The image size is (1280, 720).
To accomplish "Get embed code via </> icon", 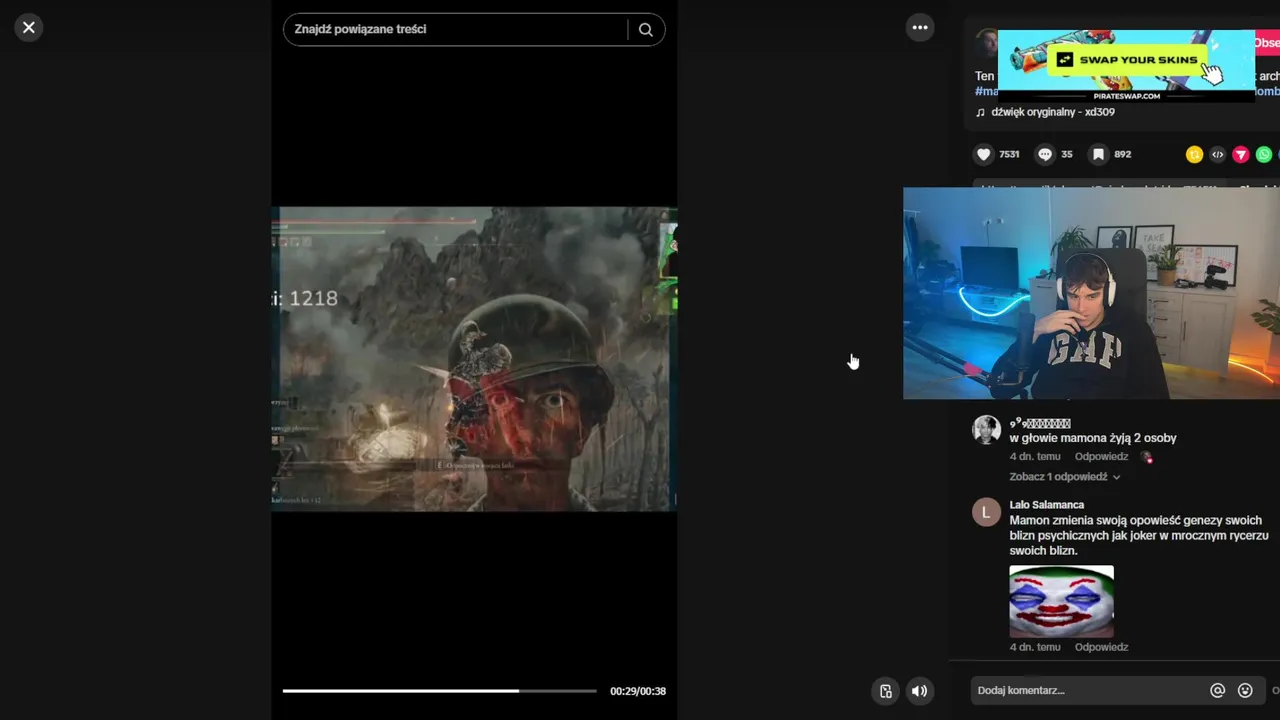I will click(x=1217, y=154).
